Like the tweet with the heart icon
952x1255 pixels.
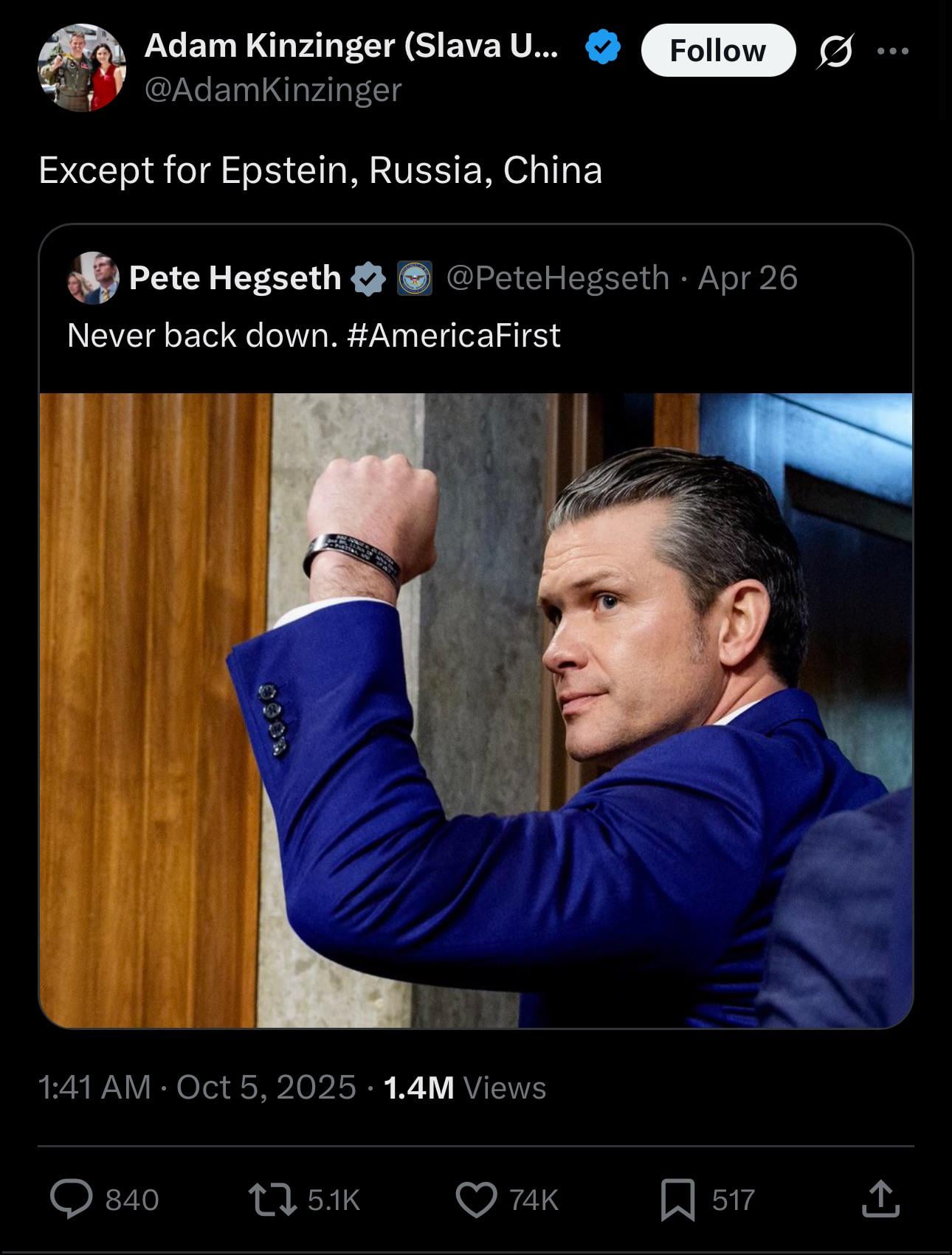click(x=476, y=1199)
